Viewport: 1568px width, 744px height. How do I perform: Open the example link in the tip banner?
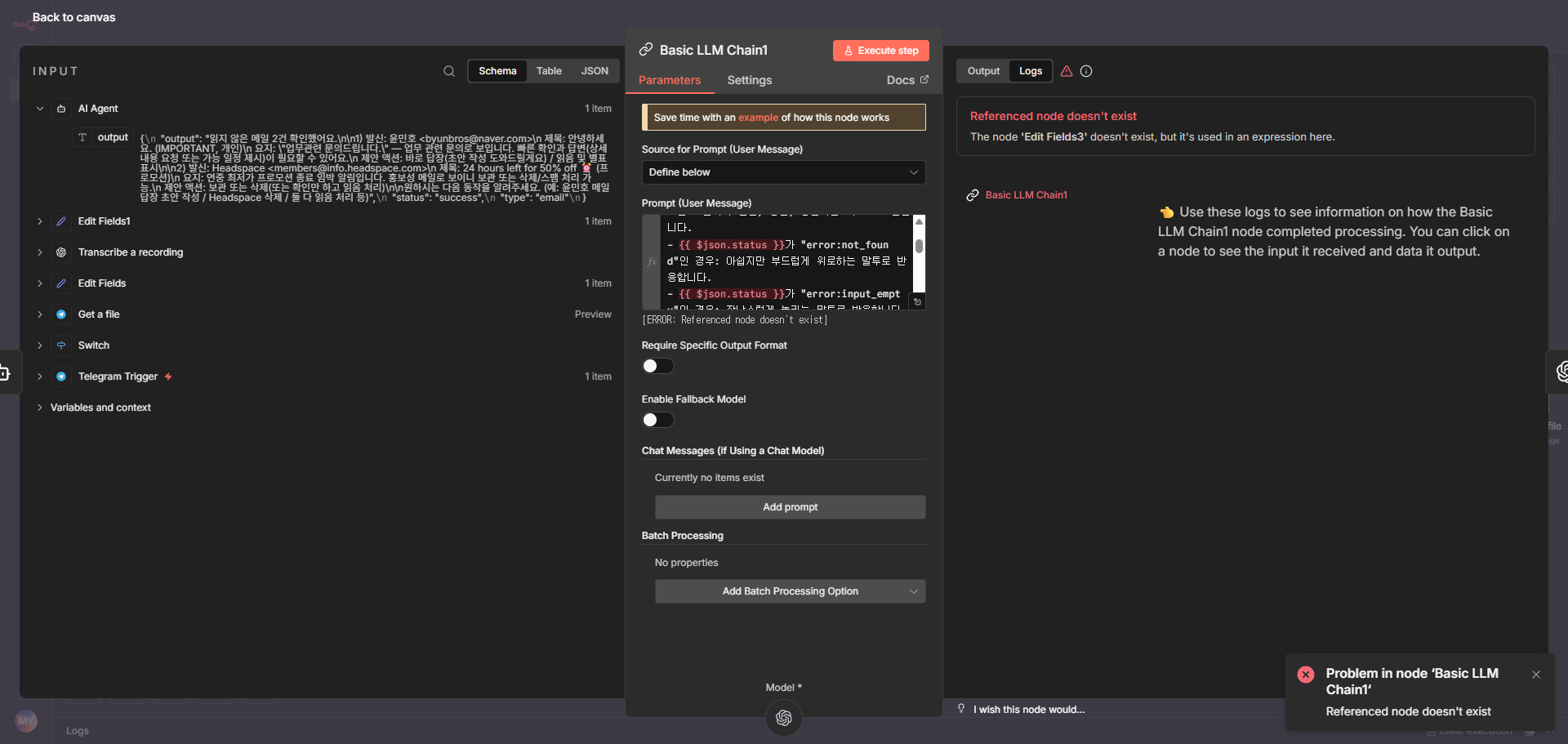pos(759,118)
